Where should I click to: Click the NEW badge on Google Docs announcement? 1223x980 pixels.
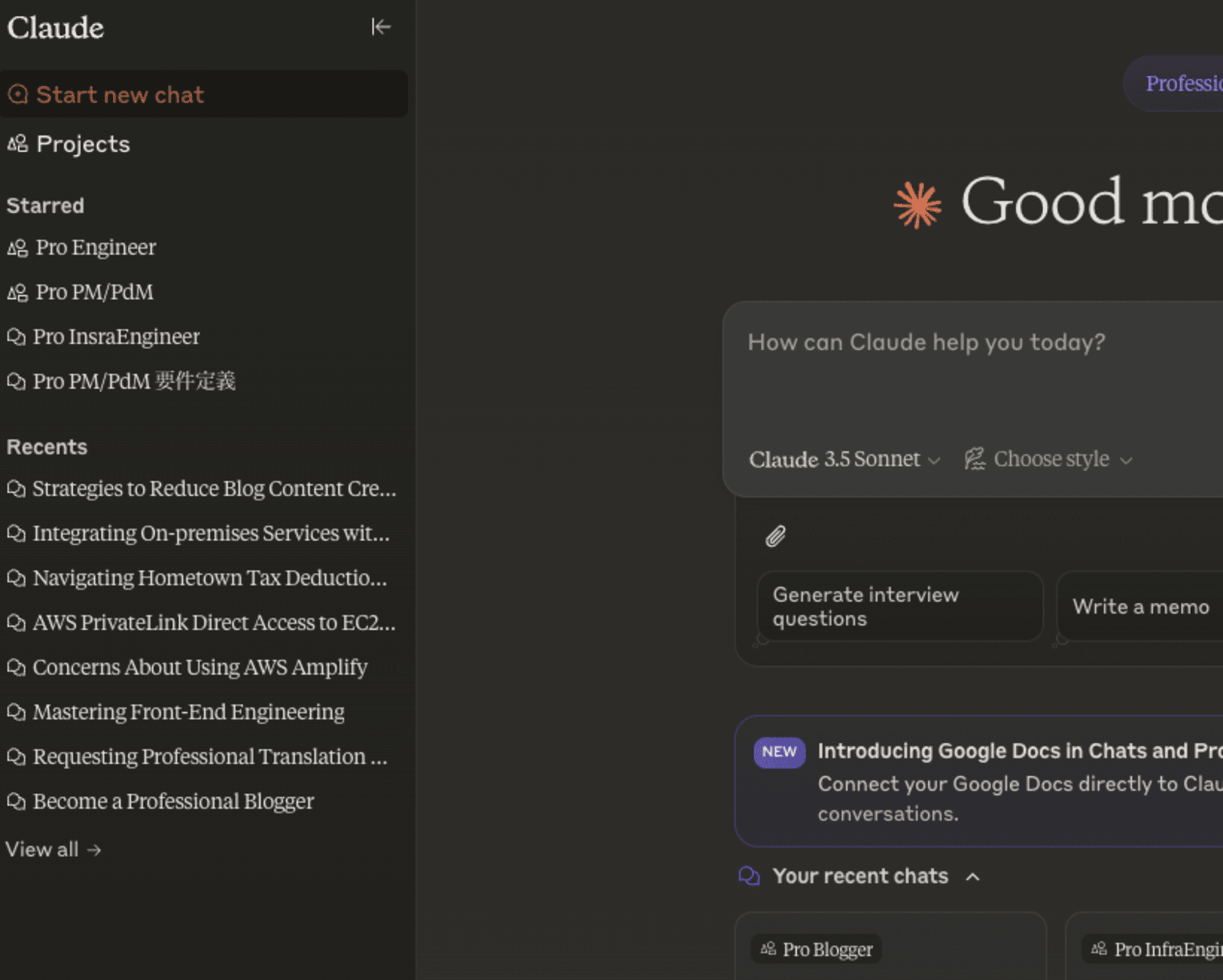pyautogui.click(x=779, y=752)
